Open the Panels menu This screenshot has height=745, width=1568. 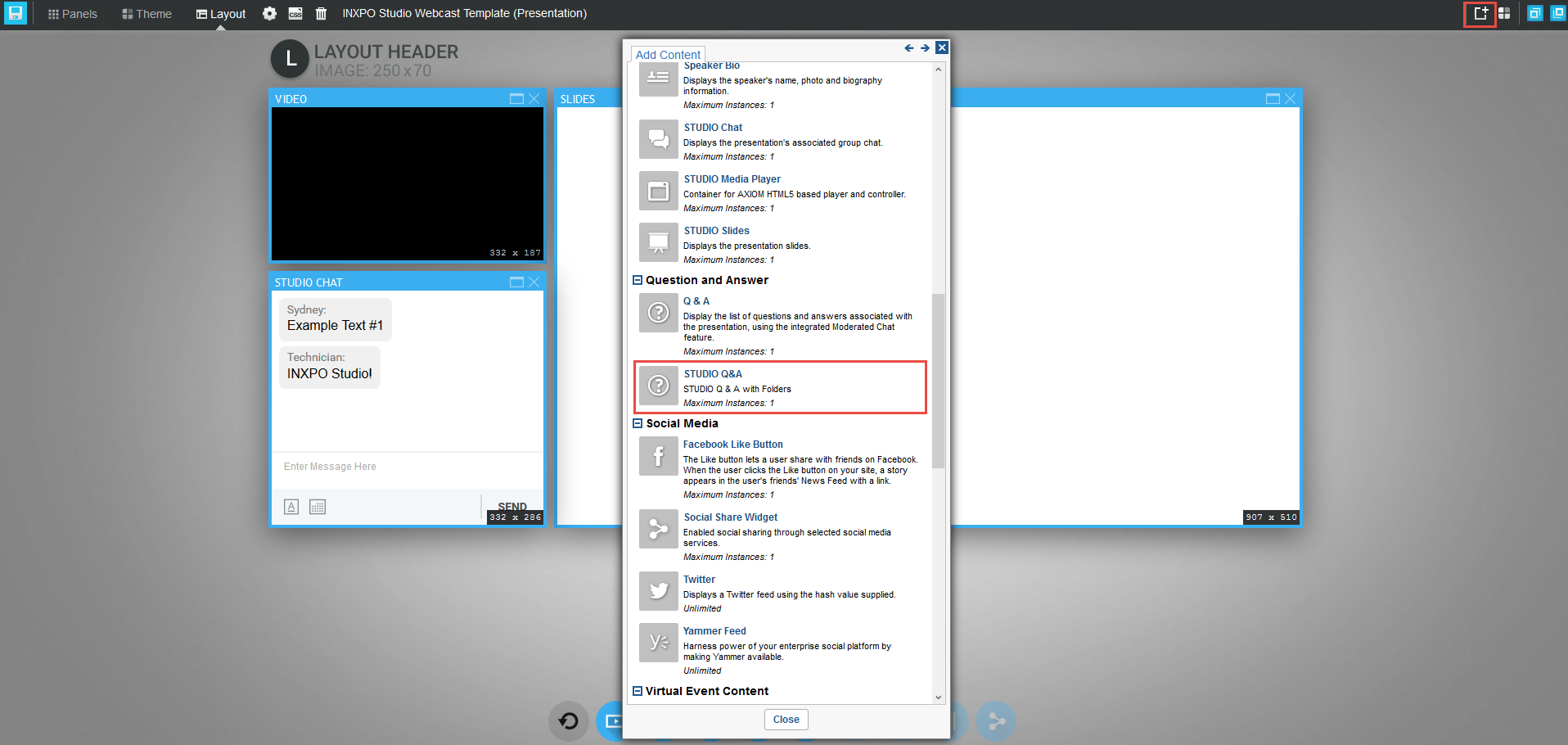73,14
